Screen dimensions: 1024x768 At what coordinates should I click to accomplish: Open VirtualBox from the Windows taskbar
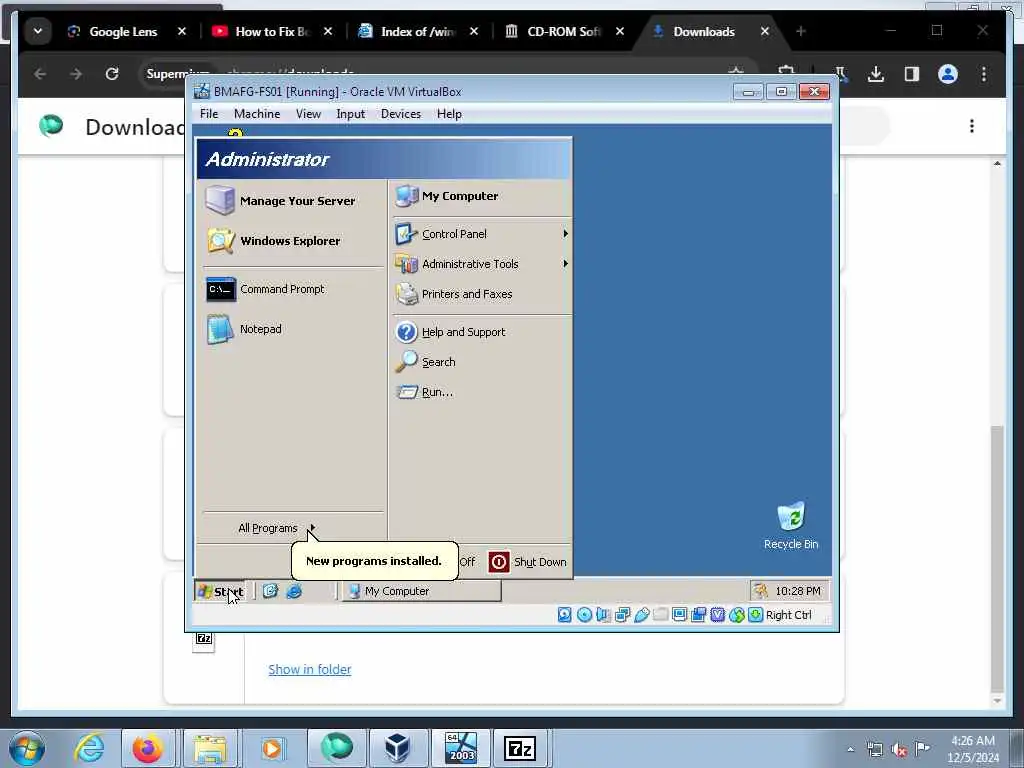[x=396, y=748]
